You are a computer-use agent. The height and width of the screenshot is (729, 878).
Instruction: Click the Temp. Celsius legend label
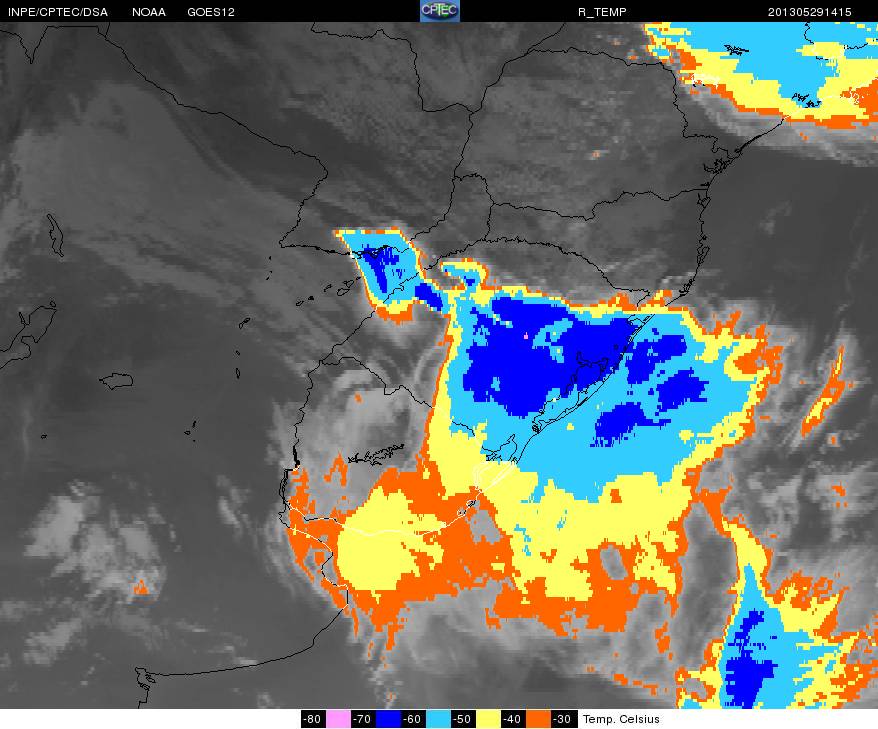pyautogui.click(x=621, y=719)
